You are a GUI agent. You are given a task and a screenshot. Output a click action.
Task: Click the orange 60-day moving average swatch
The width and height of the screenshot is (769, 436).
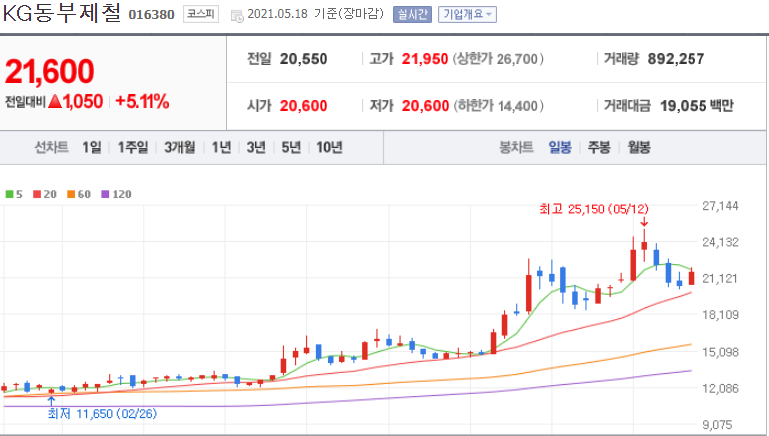pyautogui.click(x=71, y=194)
